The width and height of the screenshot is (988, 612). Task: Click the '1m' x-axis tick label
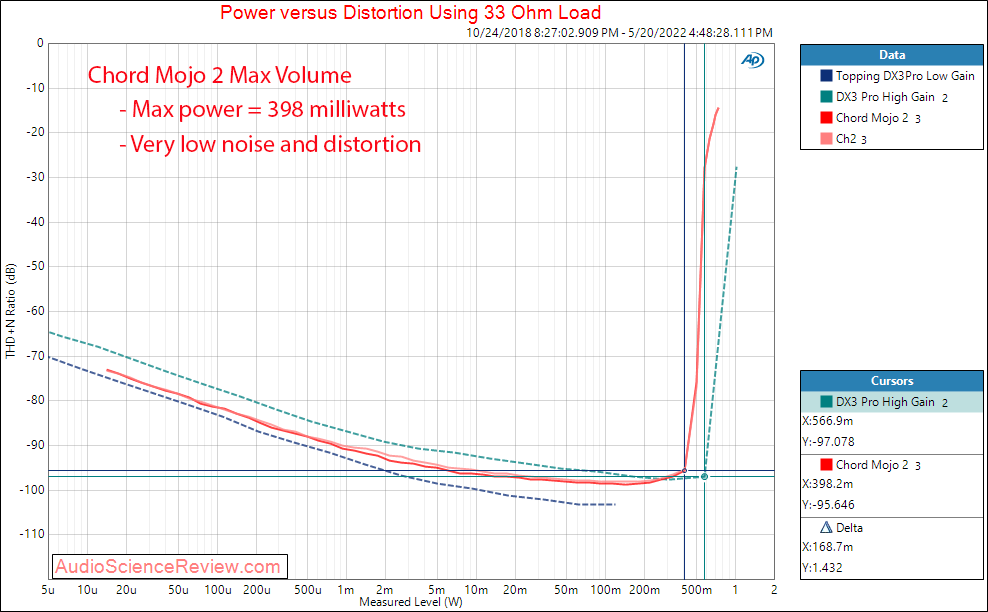345,590
